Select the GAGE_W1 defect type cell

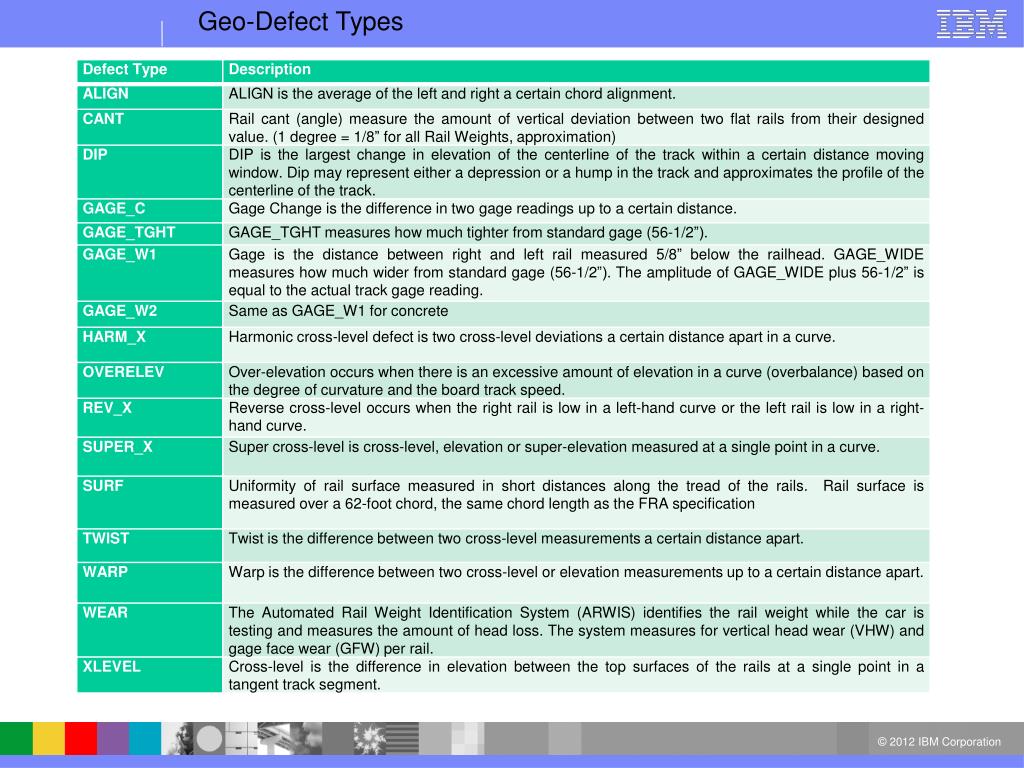pos(150,272)
